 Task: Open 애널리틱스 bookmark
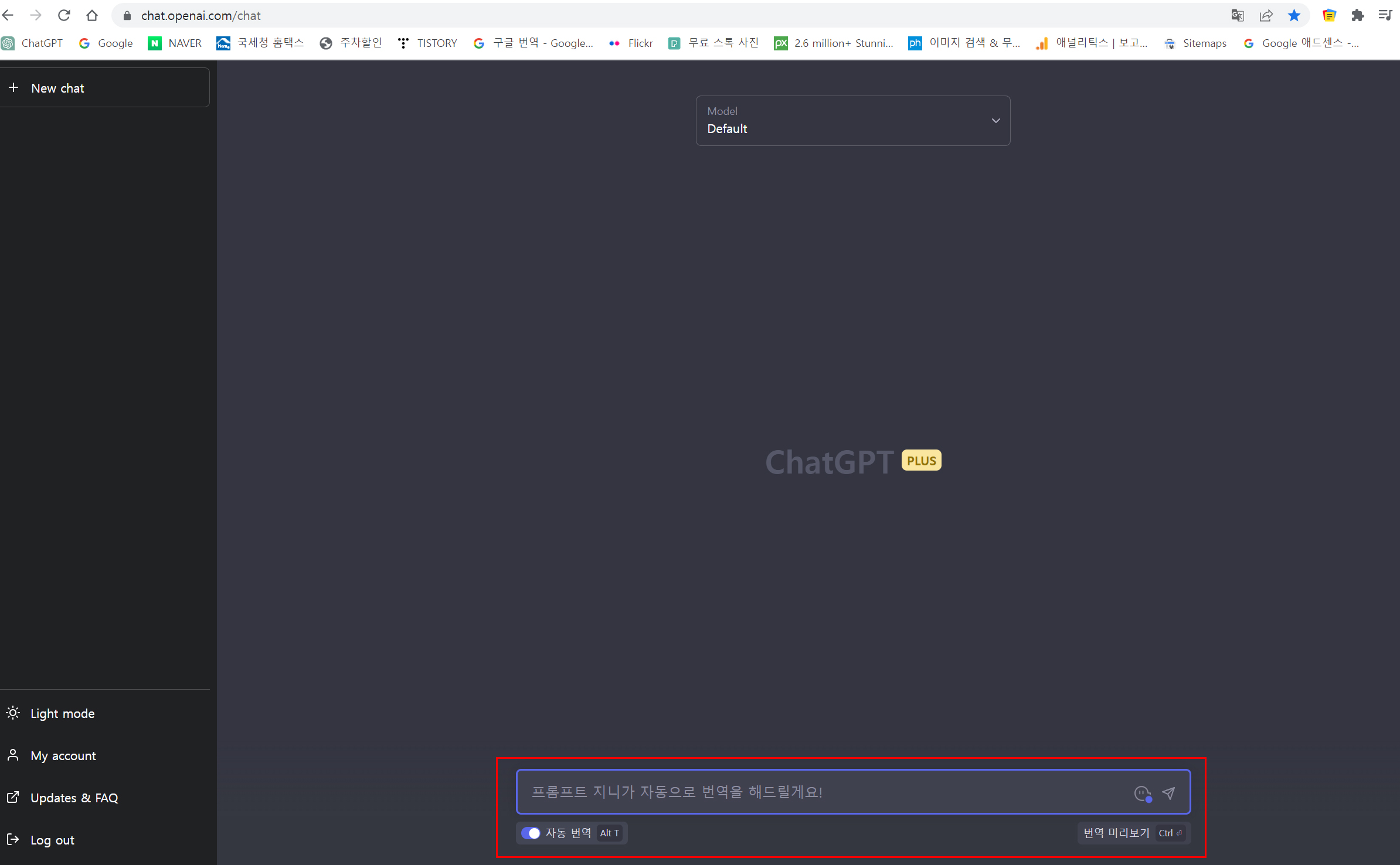[1092, 43]
